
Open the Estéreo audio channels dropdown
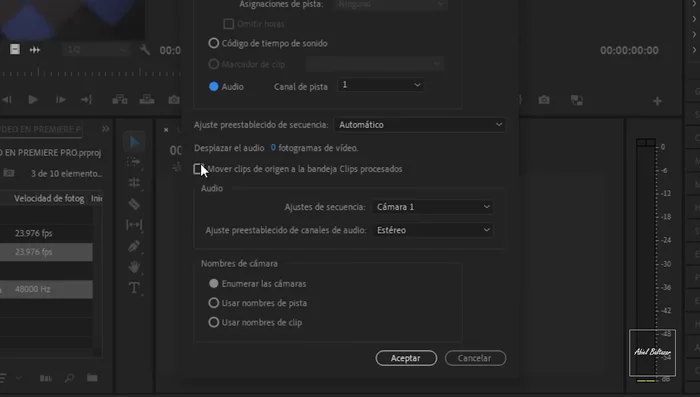coord(433,230)
